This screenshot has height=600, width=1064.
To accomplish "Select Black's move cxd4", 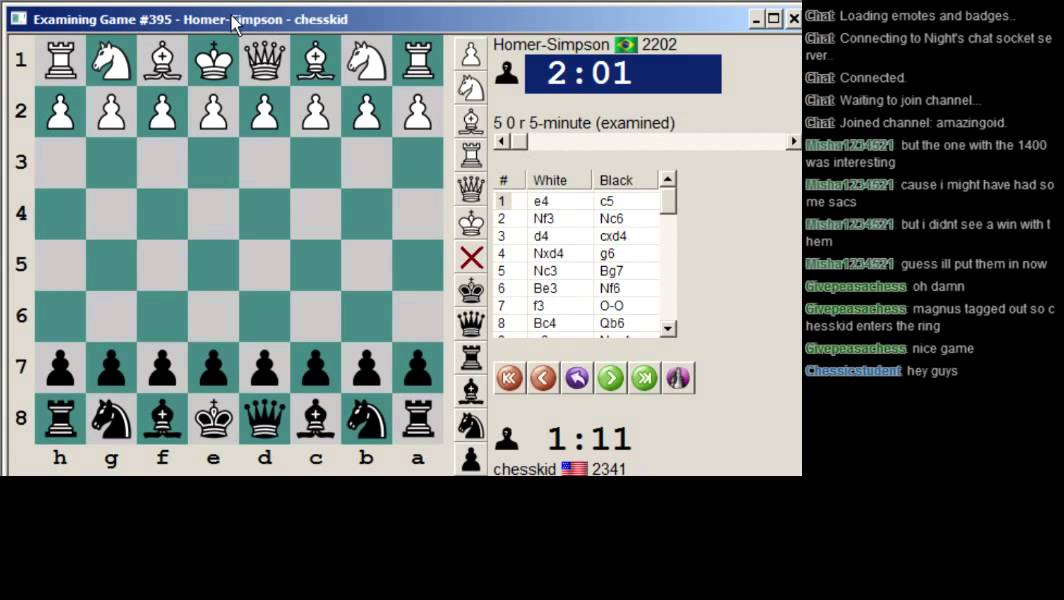I will (x=613, y=236).
